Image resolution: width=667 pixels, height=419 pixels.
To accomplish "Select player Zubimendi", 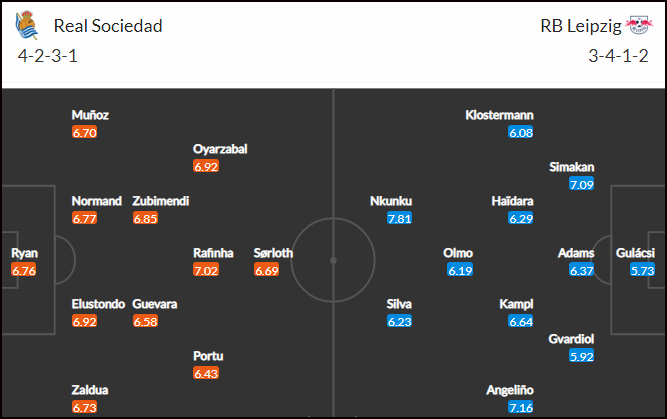I will click(x=160, y=201).
